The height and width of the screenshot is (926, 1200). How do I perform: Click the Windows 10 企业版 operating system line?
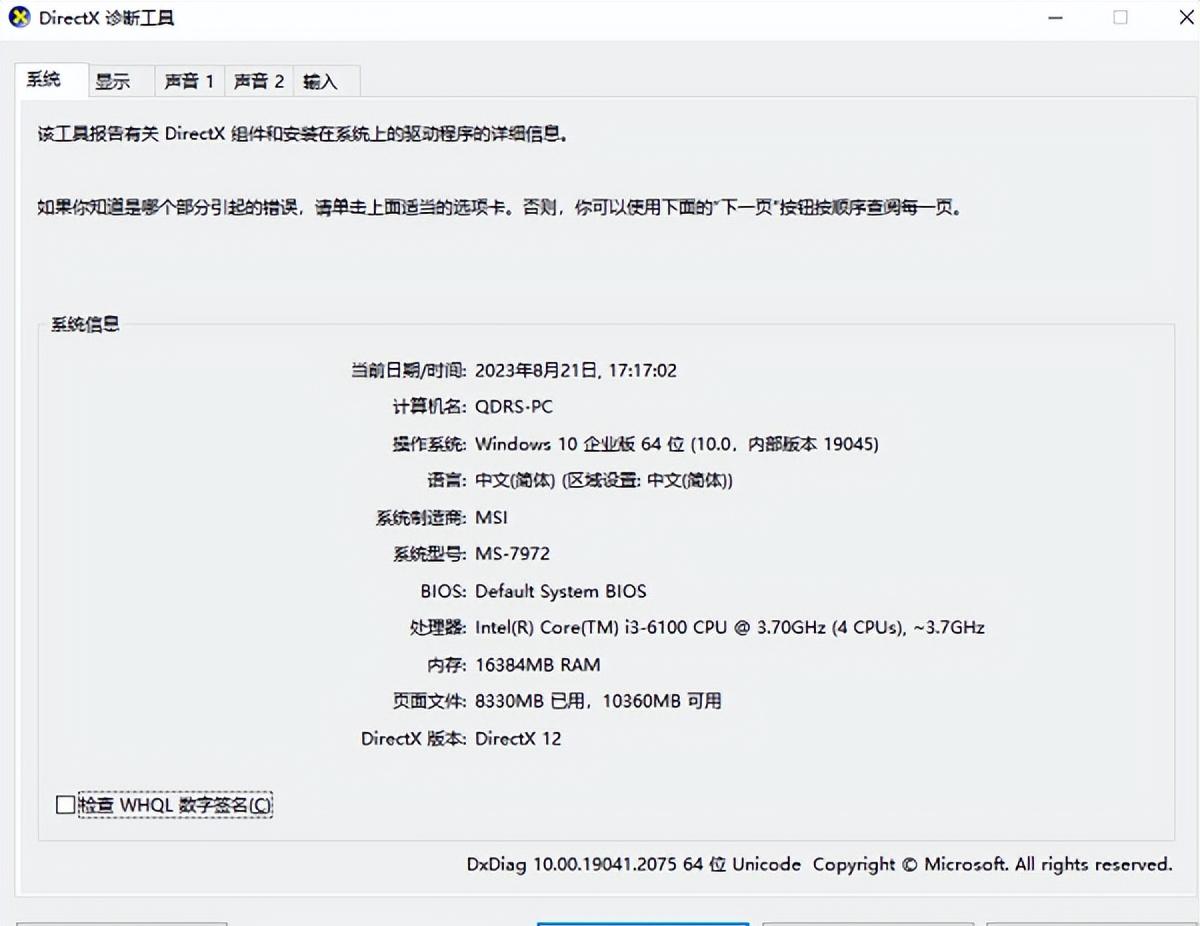(x=676, y=443)
